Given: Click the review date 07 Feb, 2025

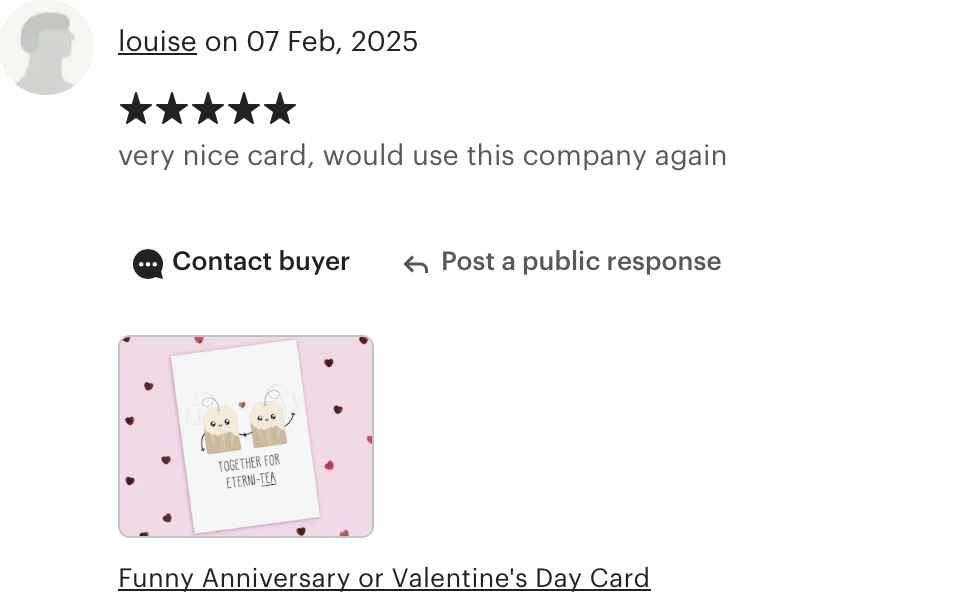Looking at the screenshot, I should (x=332, y=42).
